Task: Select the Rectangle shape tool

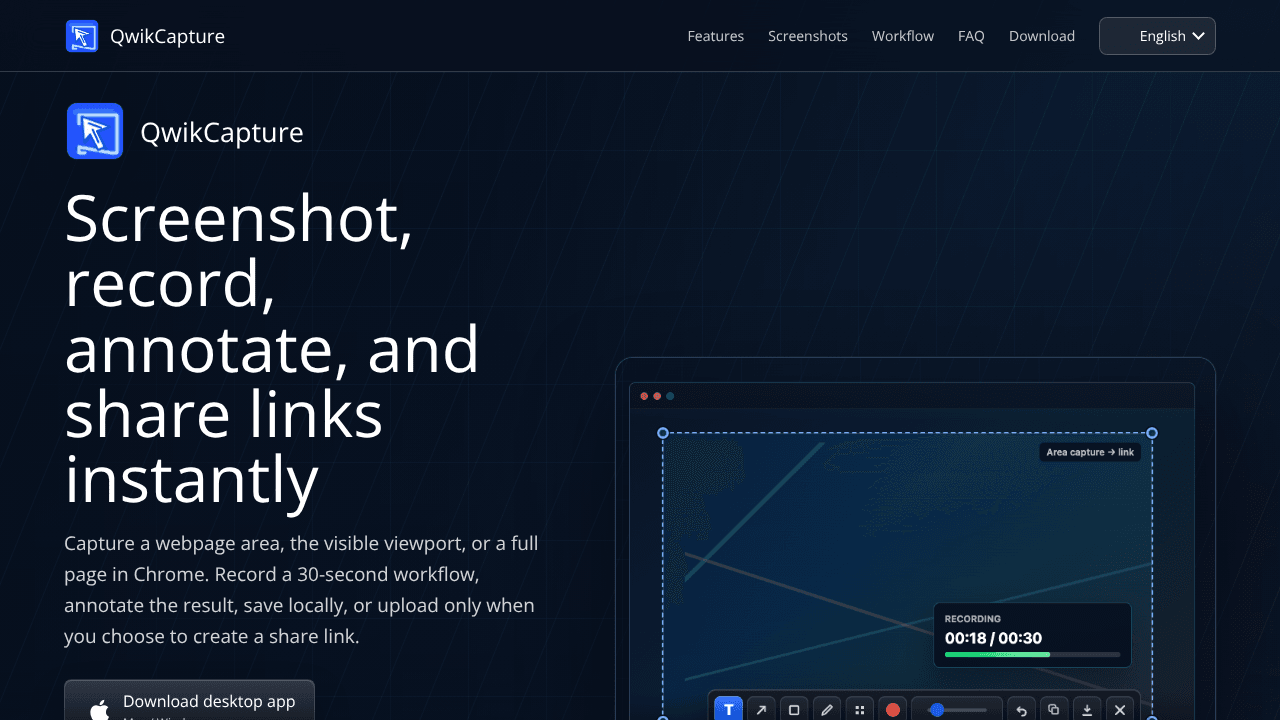Action: pos(794,709)
